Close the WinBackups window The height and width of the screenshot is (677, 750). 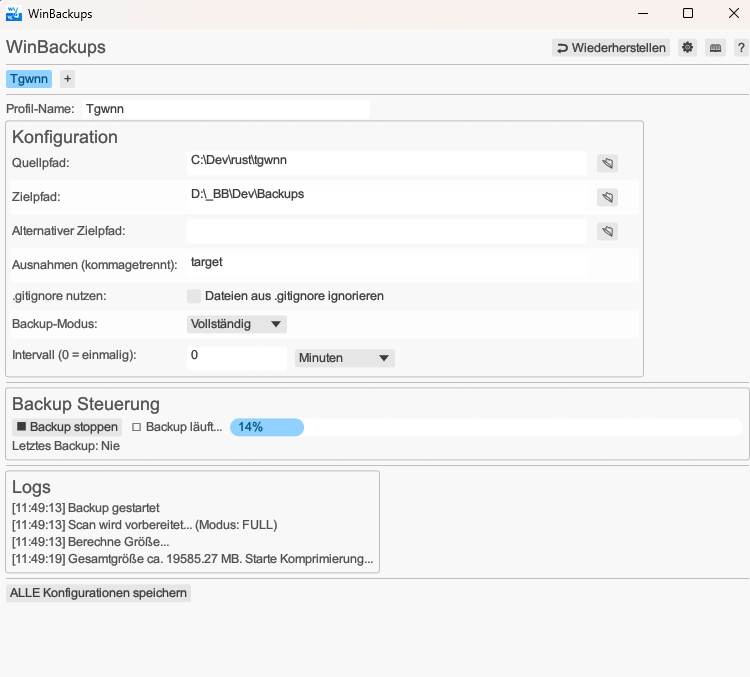point(733,13)
